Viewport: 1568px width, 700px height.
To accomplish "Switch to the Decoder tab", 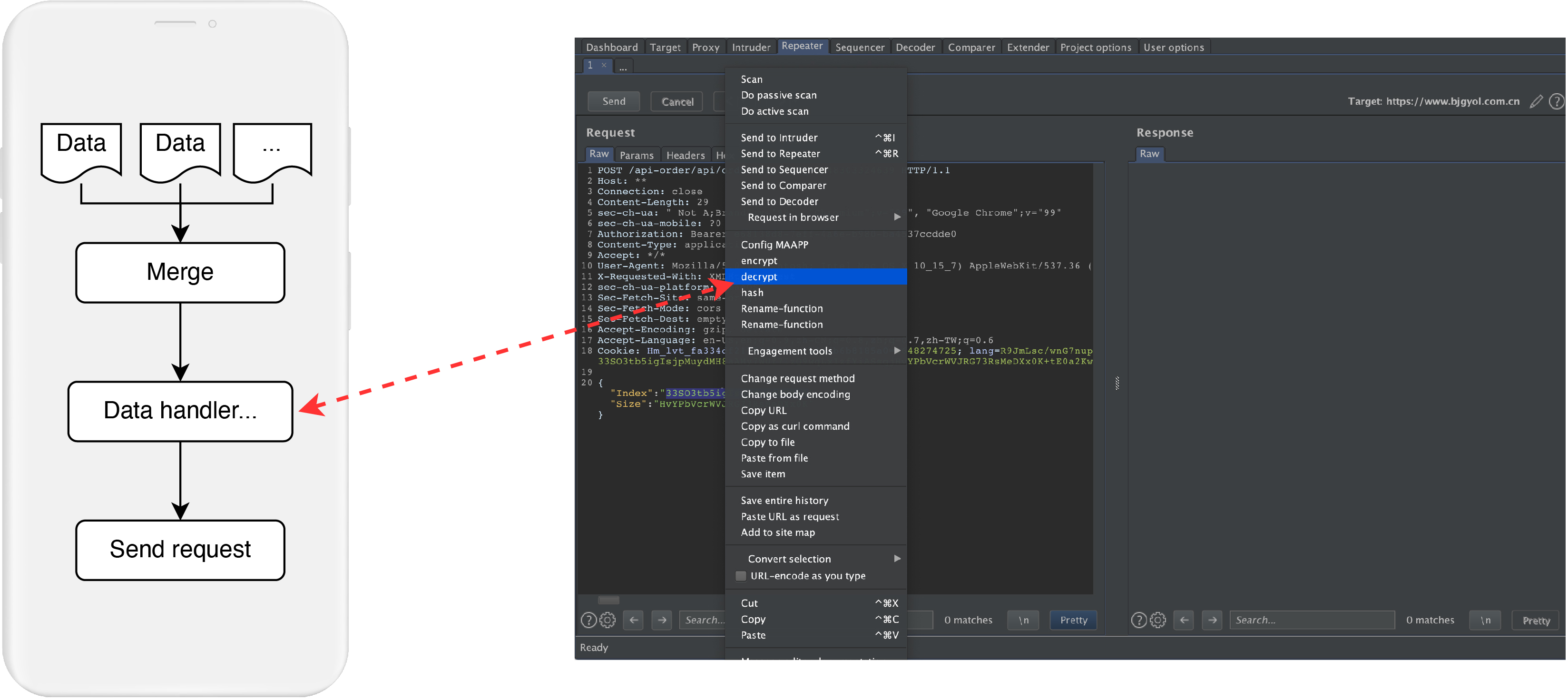I will [x=915, y=47].
